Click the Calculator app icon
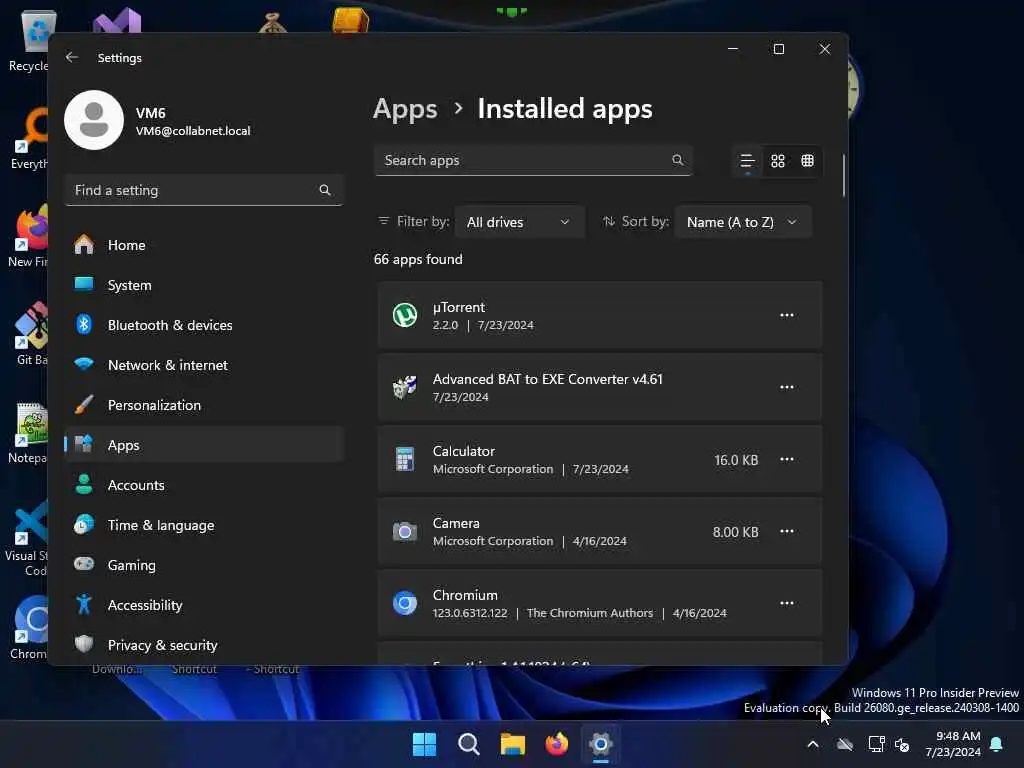The height and width of the screenshot is (768, 1024). [x=405, y=459]
